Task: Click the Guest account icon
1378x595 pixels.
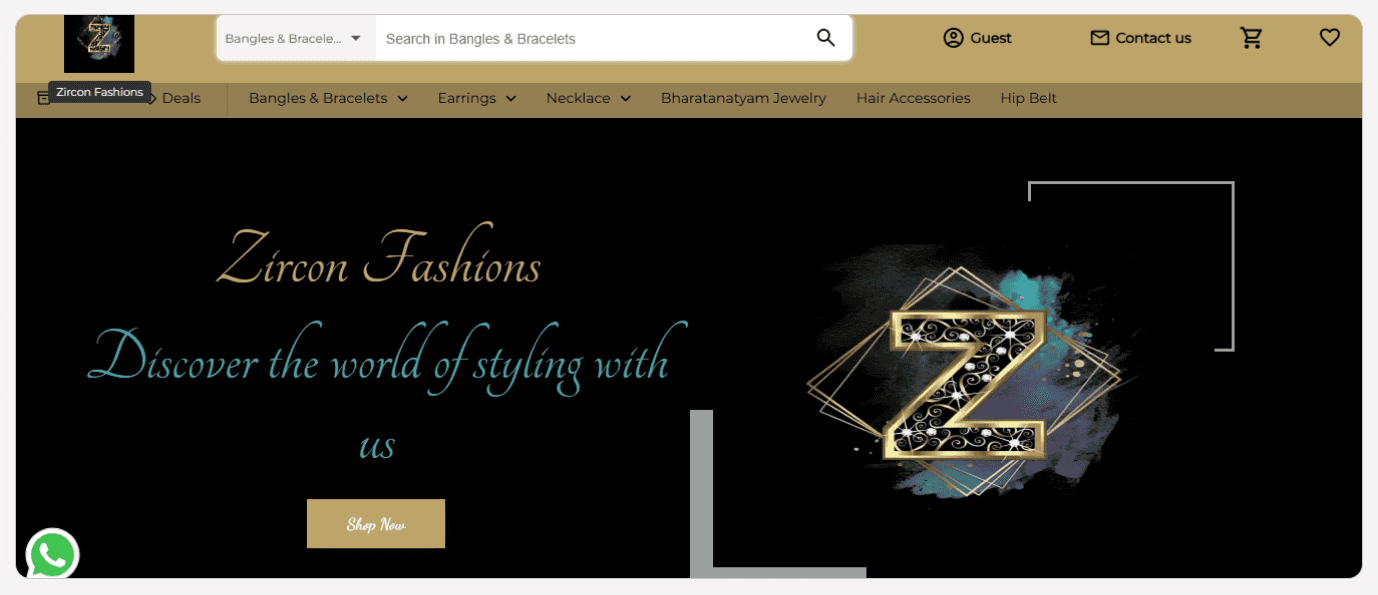Action: pos(953,38)
